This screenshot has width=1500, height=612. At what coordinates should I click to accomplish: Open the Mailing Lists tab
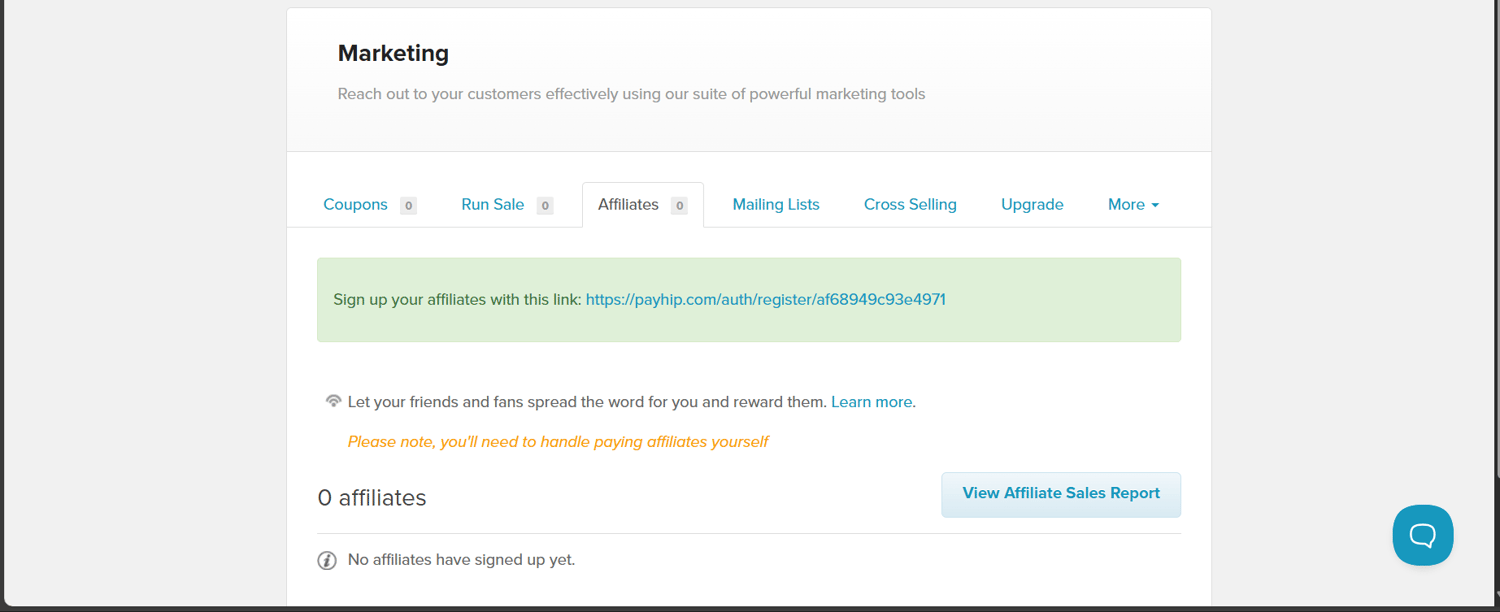[776, 204]
